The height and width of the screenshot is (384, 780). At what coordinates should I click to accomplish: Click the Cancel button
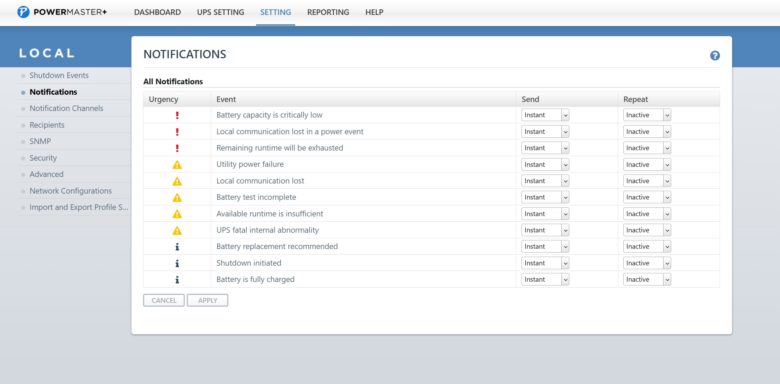point(164,300)
